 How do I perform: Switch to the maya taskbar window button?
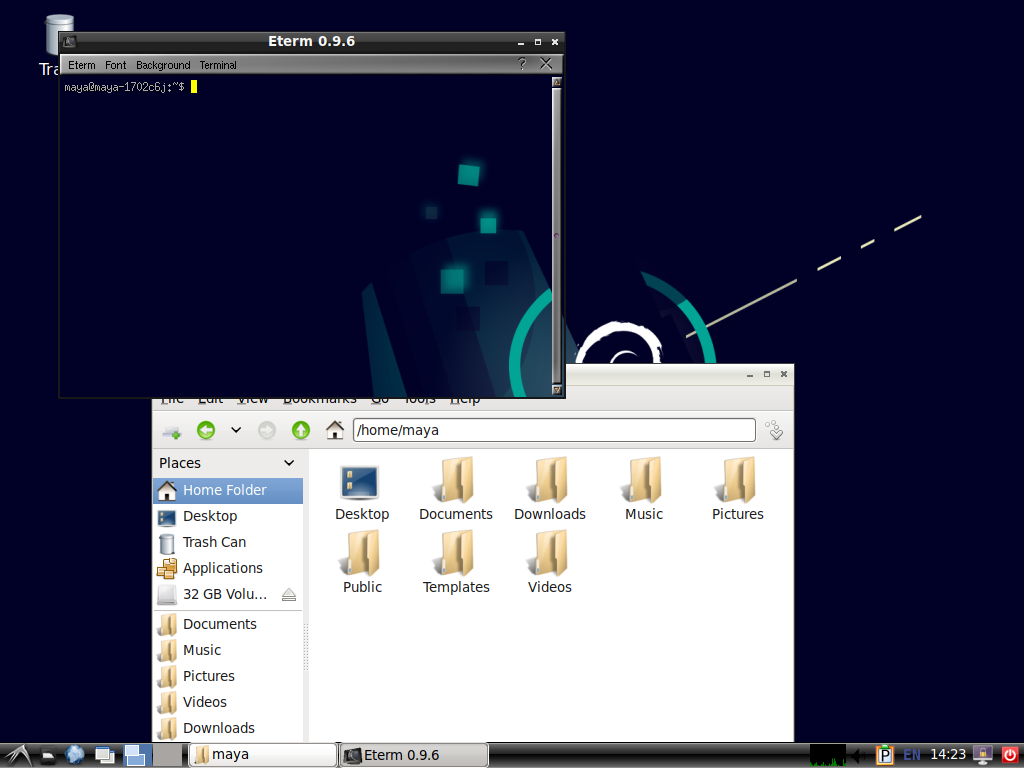coord(262,755)
